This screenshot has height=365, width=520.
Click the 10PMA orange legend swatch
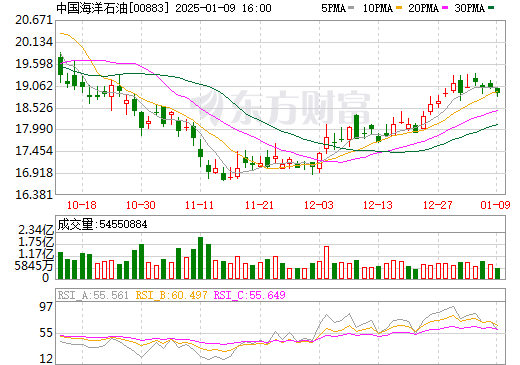point(398,8)
